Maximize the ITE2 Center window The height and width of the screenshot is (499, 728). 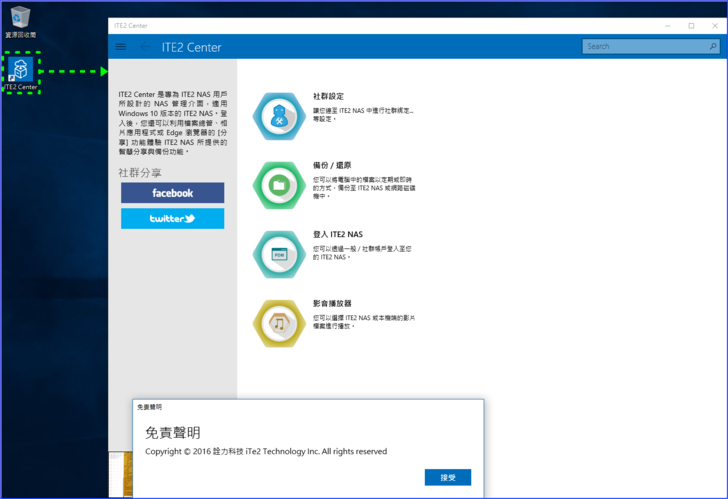point(691,25)
